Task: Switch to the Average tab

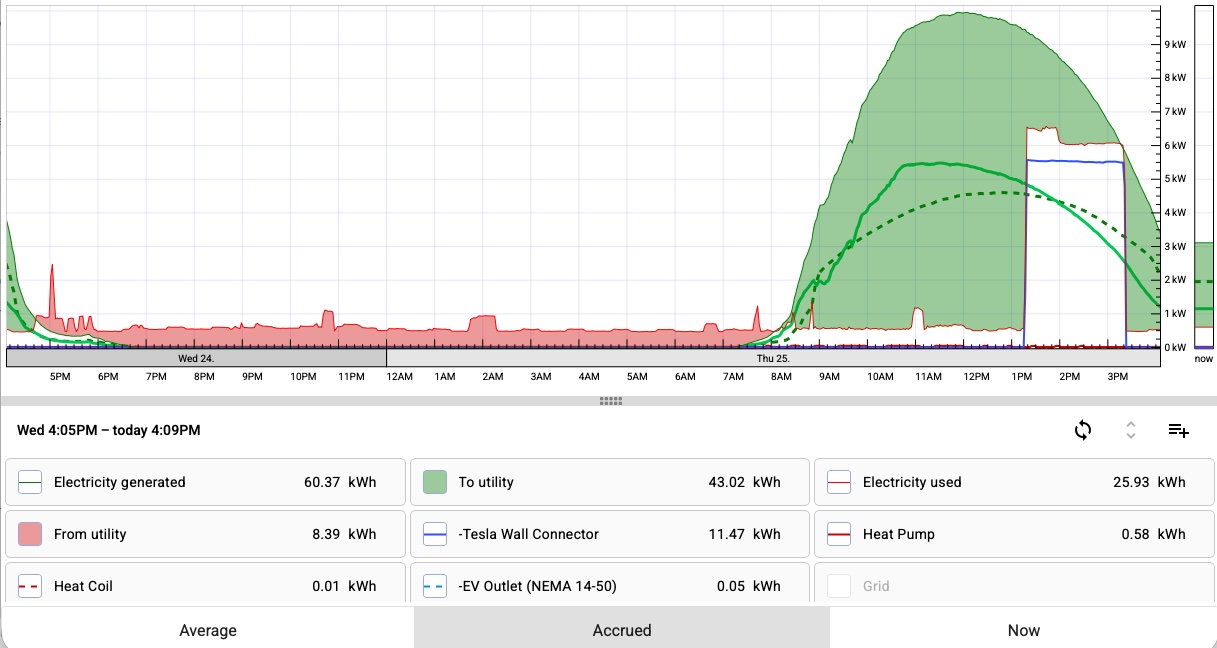Action: pos(208,630)
